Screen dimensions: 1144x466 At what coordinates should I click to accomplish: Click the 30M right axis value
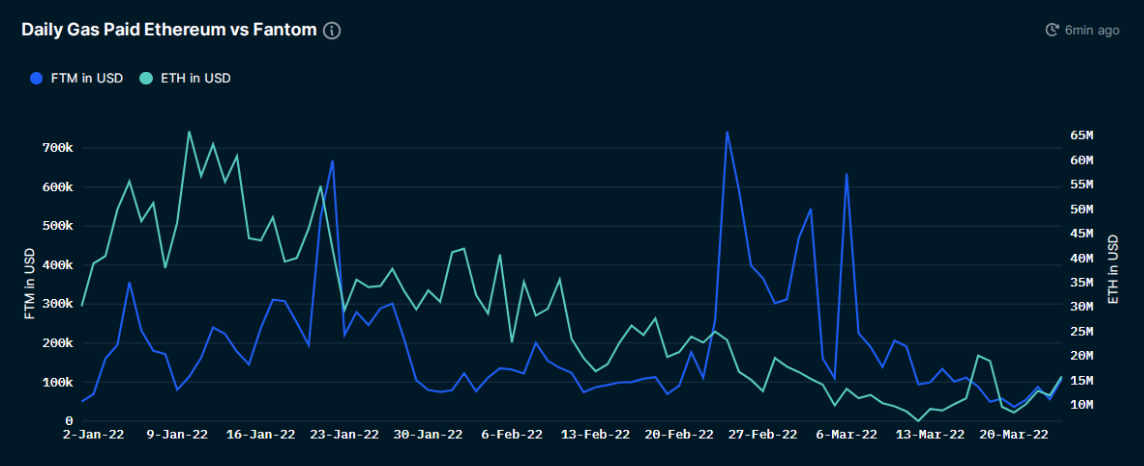[1081, 307]
